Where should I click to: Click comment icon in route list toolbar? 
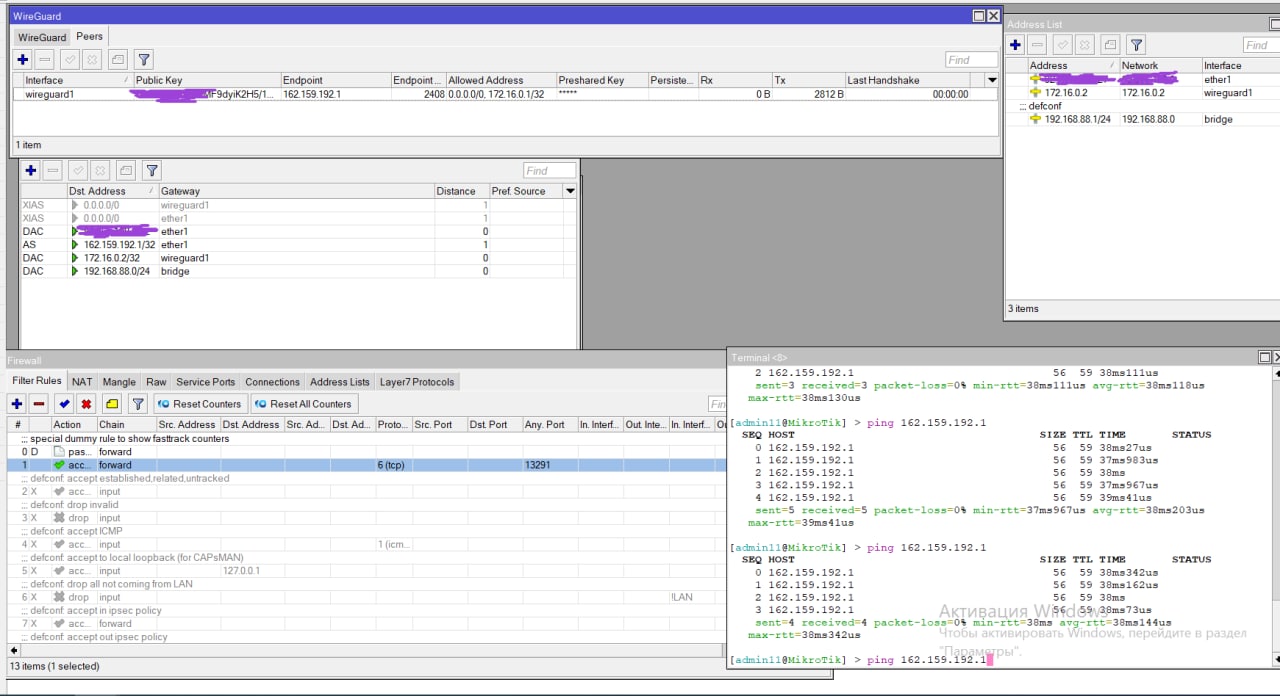point(125,171)
